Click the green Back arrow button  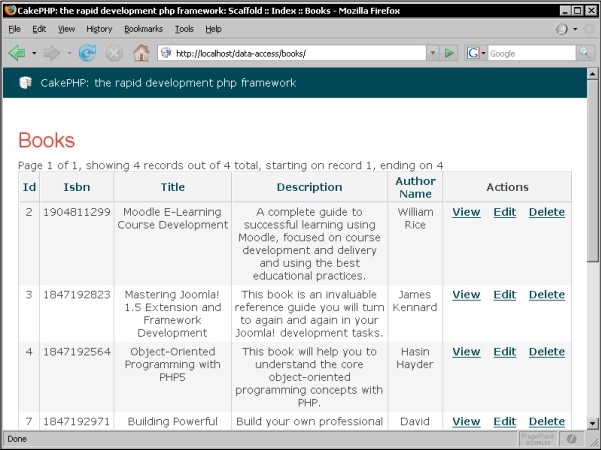pyautogui.click(x=17, y=53)
